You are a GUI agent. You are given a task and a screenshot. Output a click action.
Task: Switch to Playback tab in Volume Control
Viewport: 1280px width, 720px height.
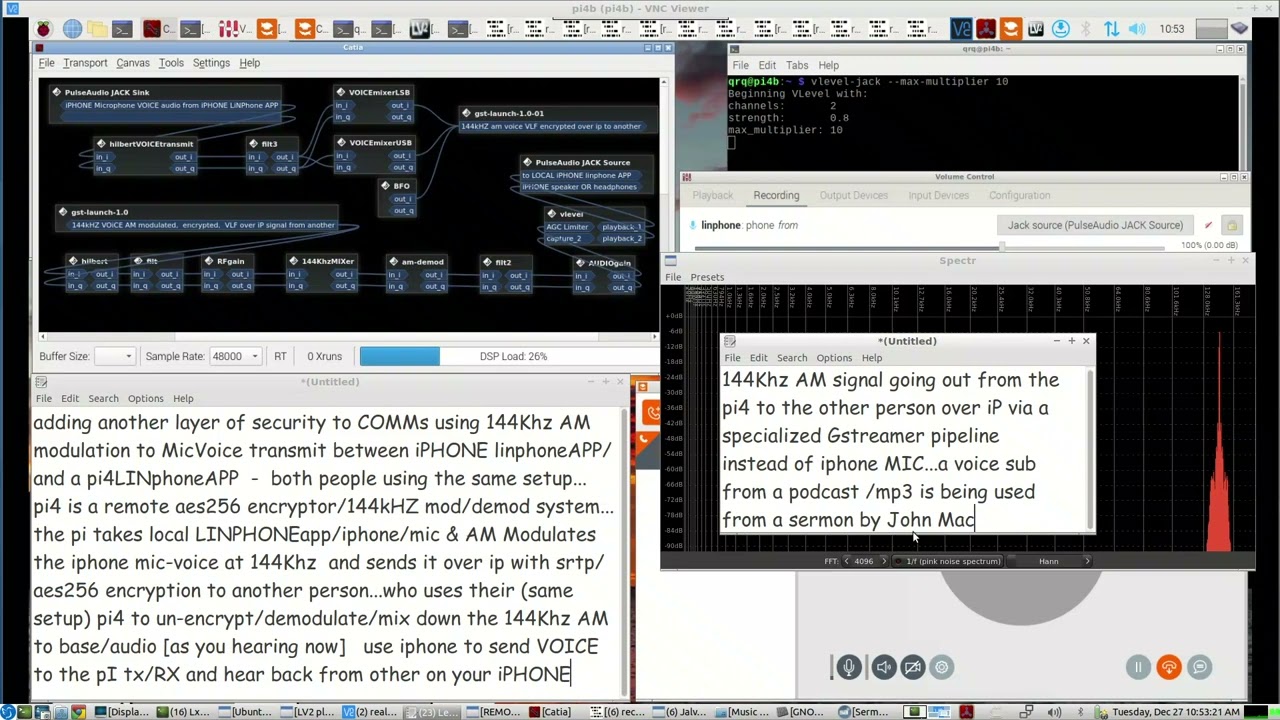coord(713,195)
